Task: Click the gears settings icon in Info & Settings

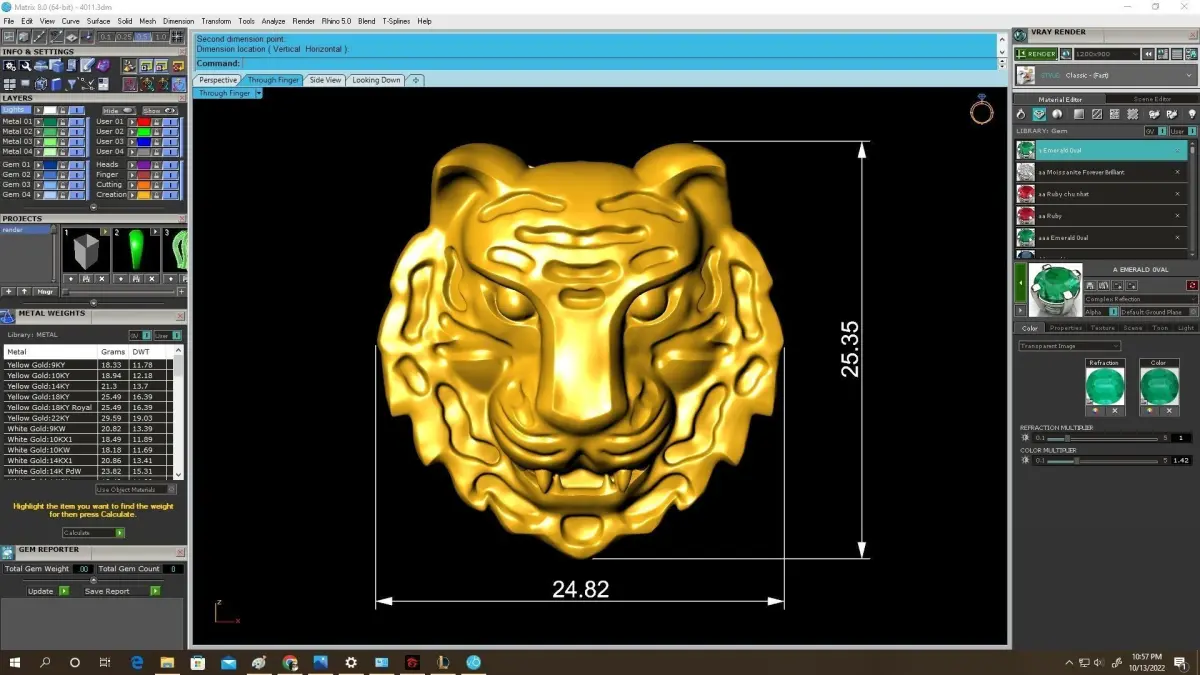Action: (x=9, y=66)
